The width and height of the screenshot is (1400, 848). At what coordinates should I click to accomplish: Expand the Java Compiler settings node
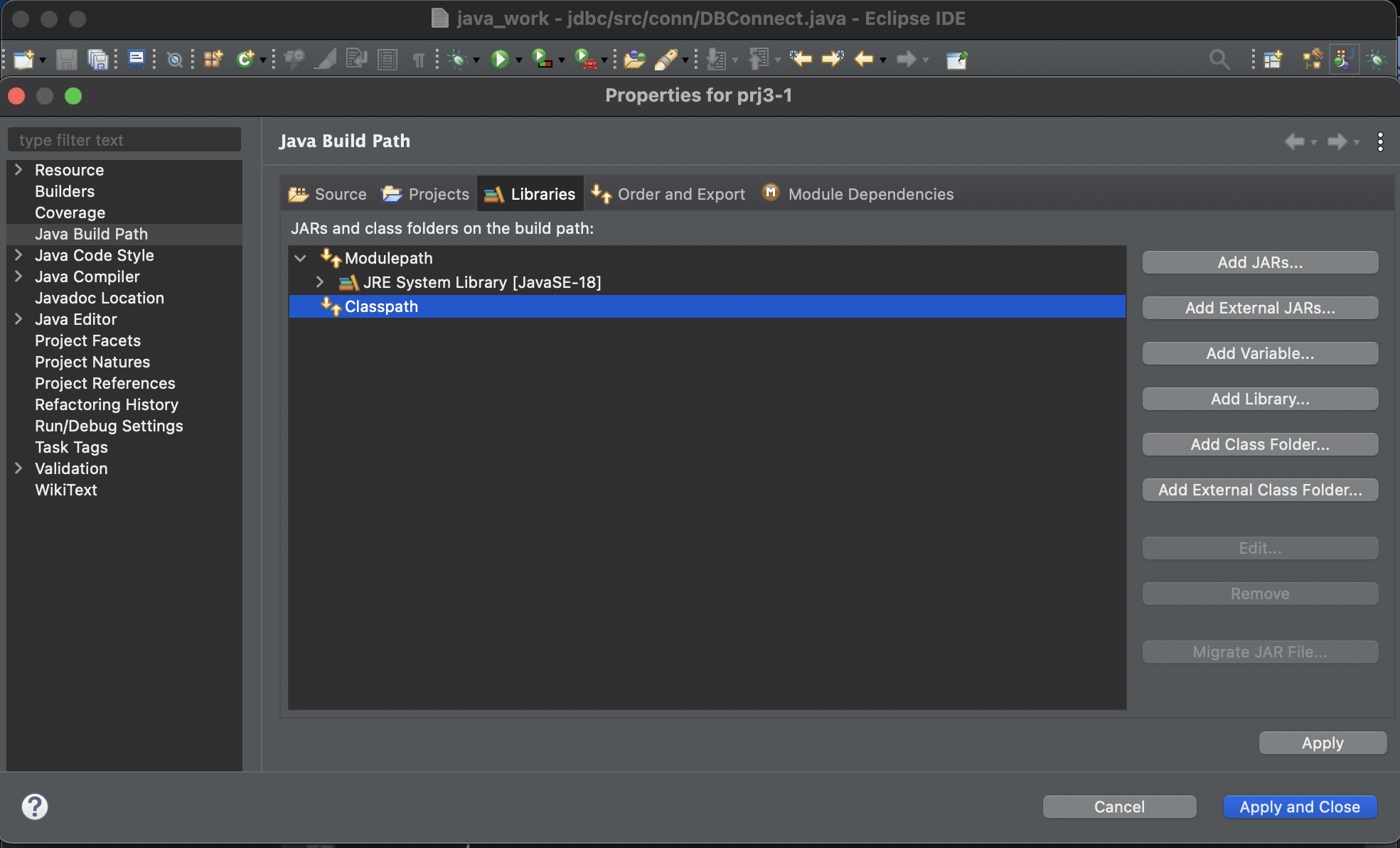[19, 277]
